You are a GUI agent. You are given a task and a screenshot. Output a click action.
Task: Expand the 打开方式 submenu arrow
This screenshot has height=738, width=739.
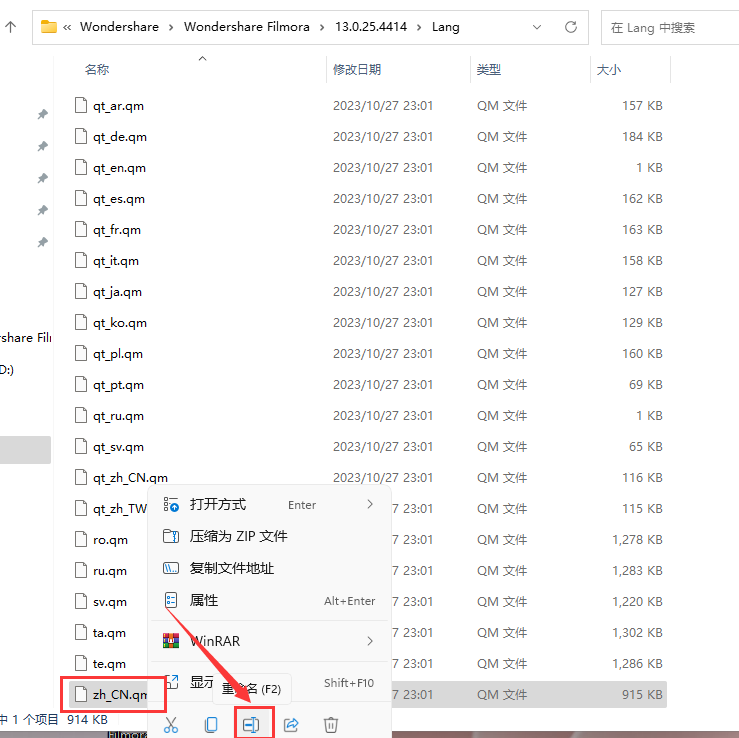pyautogui.click(x=370, y=504)
